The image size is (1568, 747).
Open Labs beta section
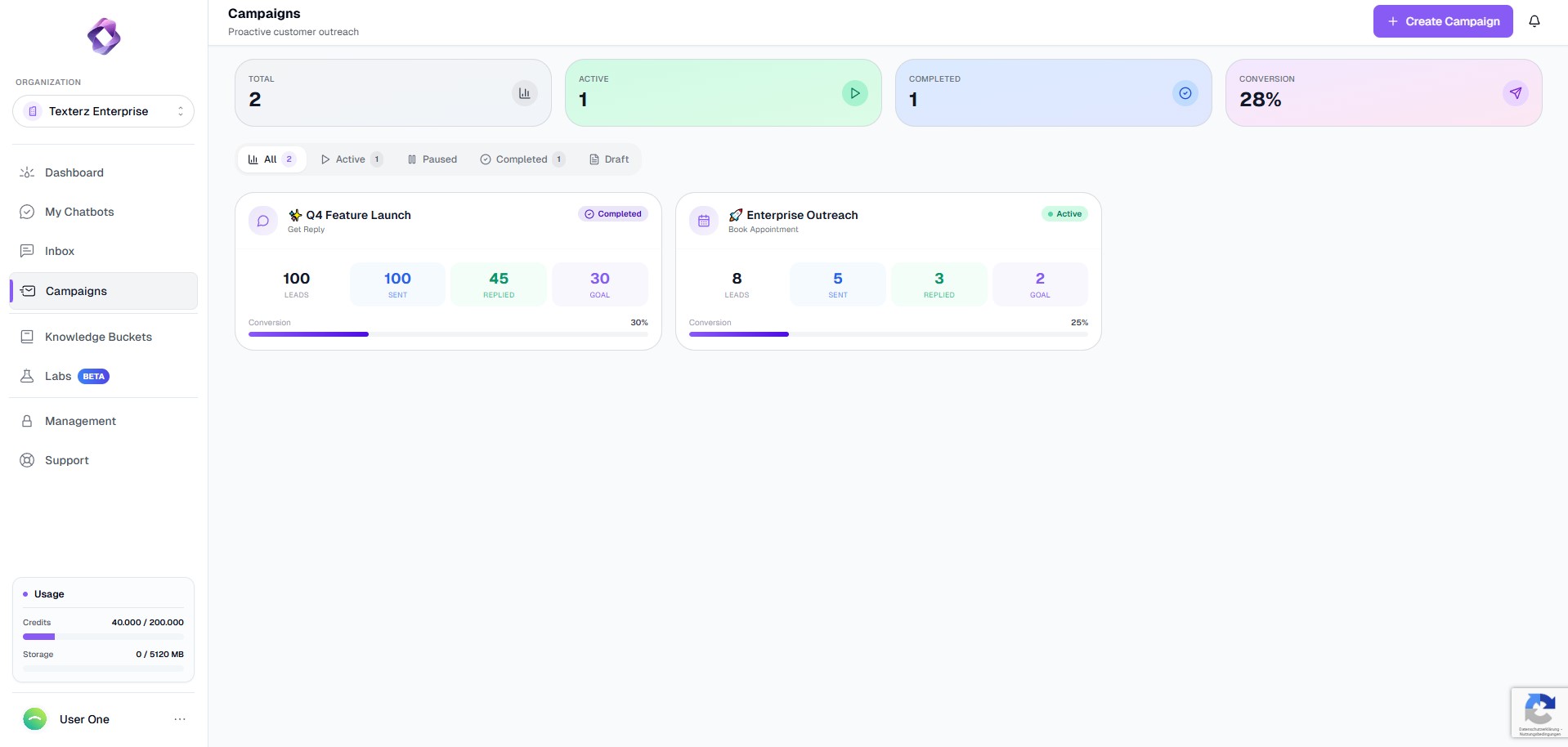click(59, 376)
